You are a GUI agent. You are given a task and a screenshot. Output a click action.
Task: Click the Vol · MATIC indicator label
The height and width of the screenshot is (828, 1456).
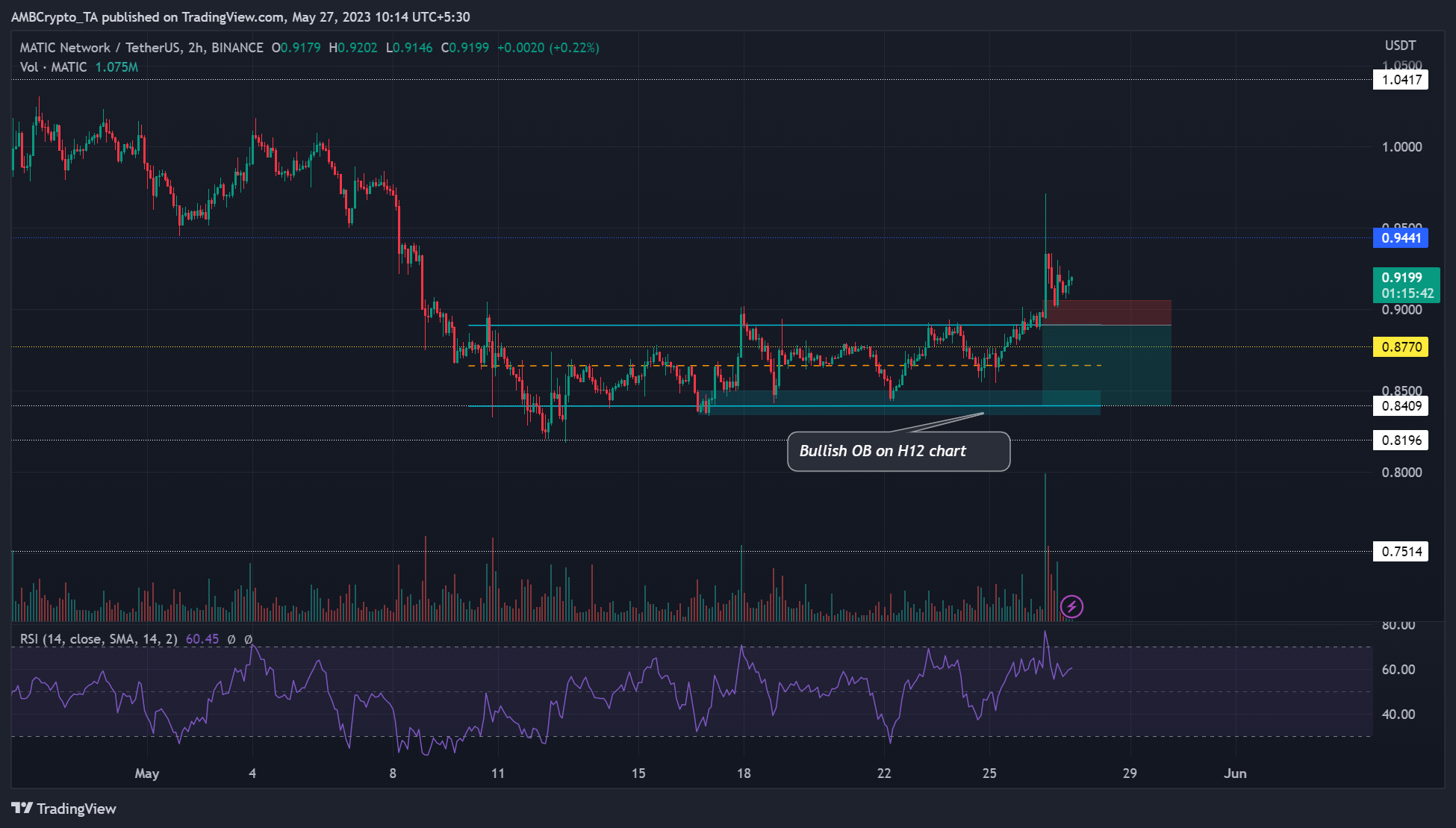pos(54,67)
